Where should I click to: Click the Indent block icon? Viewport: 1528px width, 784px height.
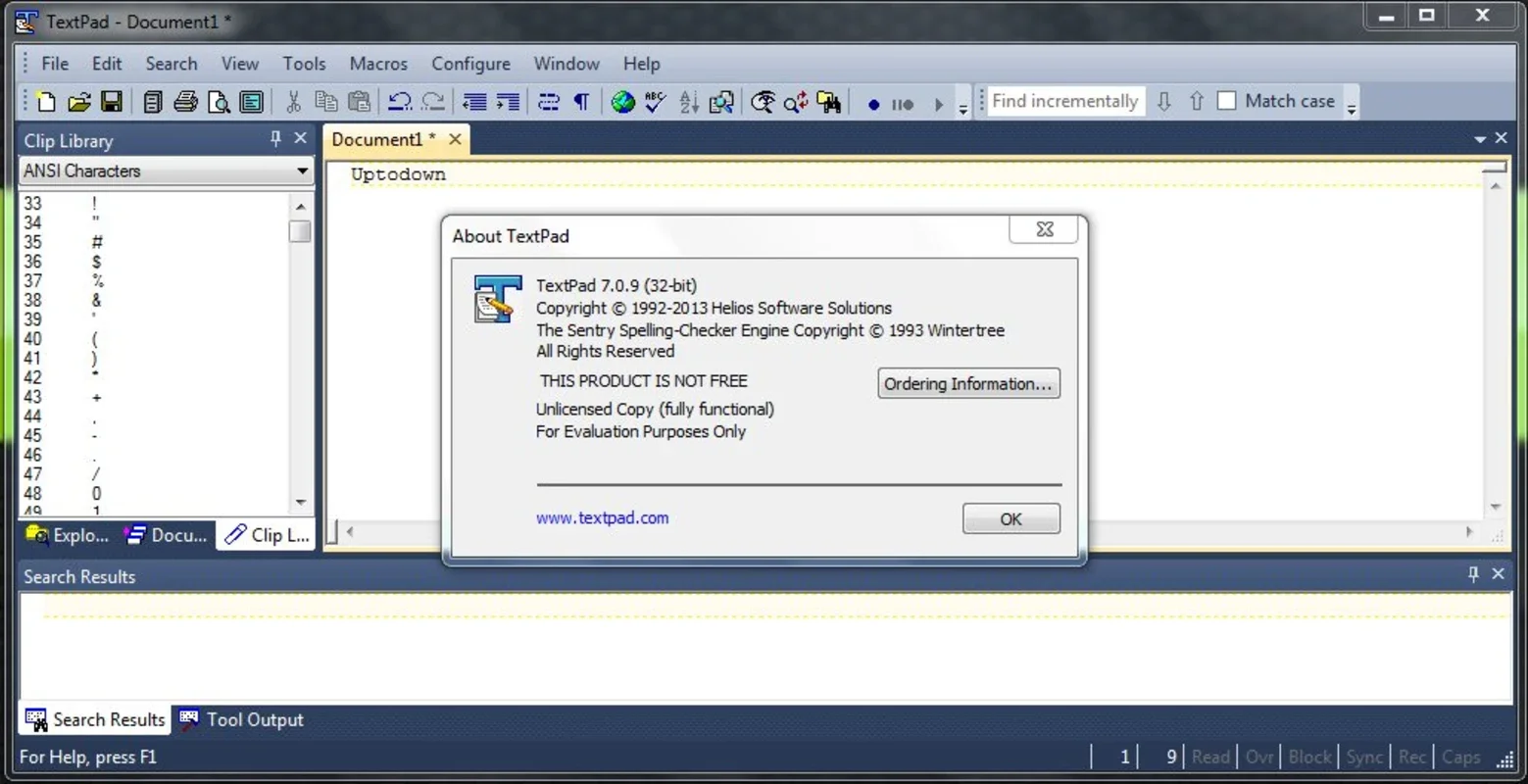[x=508, y=102]
